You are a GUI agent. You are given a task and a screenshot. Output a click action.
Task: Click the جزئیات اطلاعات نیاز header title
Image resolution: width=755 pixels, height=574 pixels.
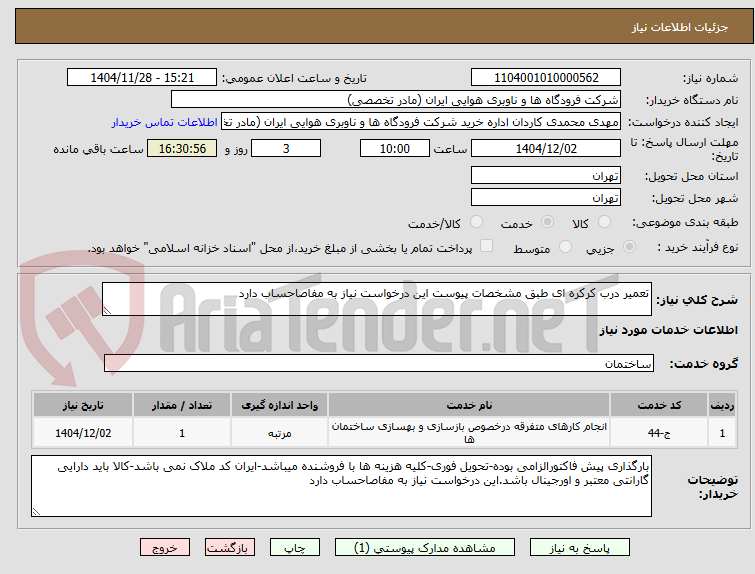(680, 27)
